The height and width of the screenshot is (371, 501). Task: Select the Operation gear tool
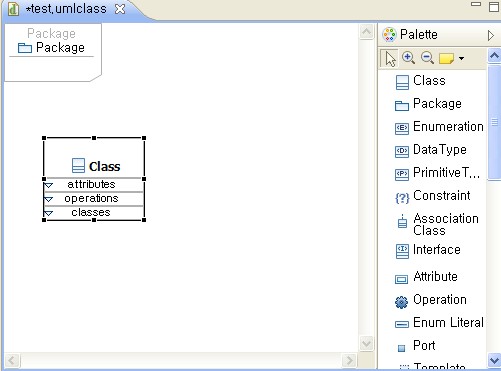431,300
